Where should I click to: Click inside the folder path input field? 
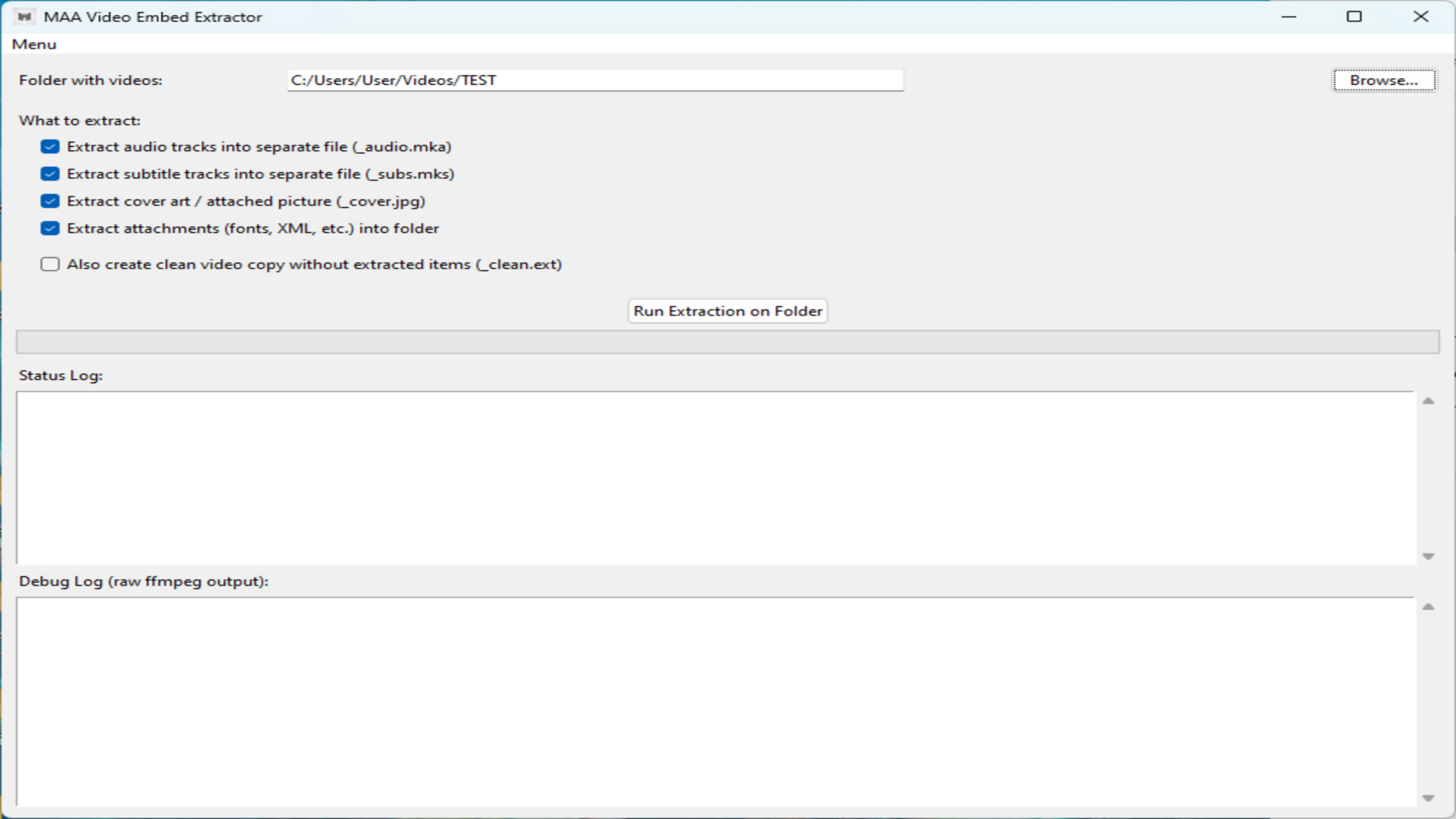click(595, 80)
